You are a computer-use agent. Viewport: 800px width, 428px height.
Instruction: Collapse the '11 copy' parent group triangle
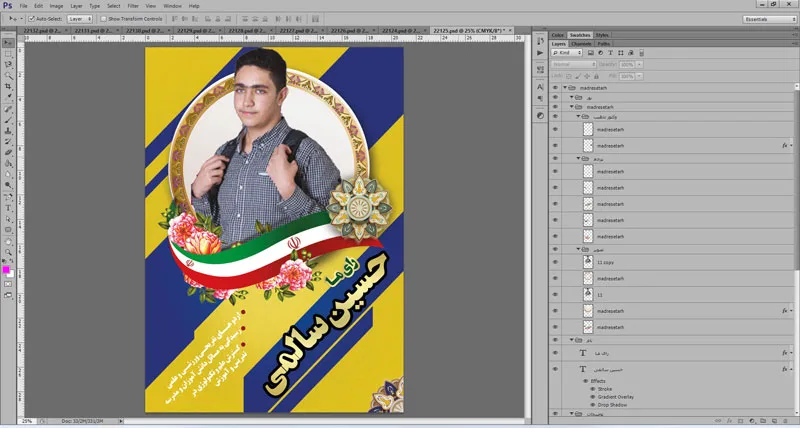(x=579, y=249)
